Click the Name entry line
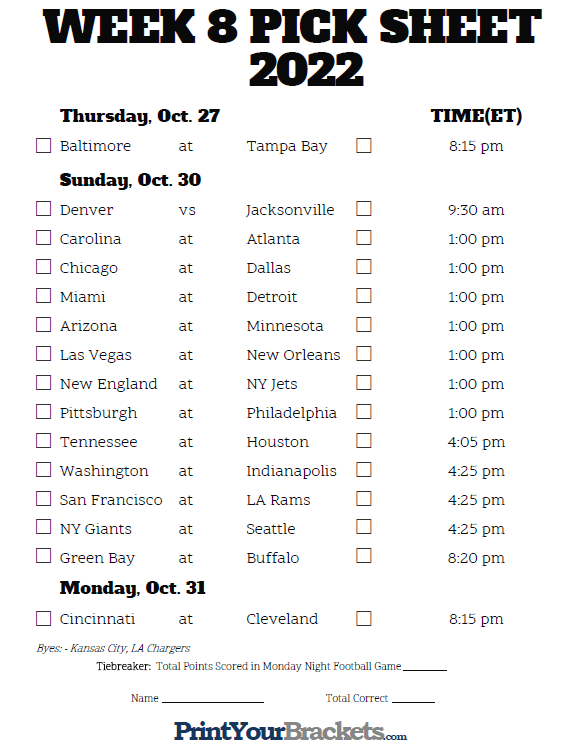The width and height of the screenshot is (580, 751). pyautogui.click(x=213, y=701)
